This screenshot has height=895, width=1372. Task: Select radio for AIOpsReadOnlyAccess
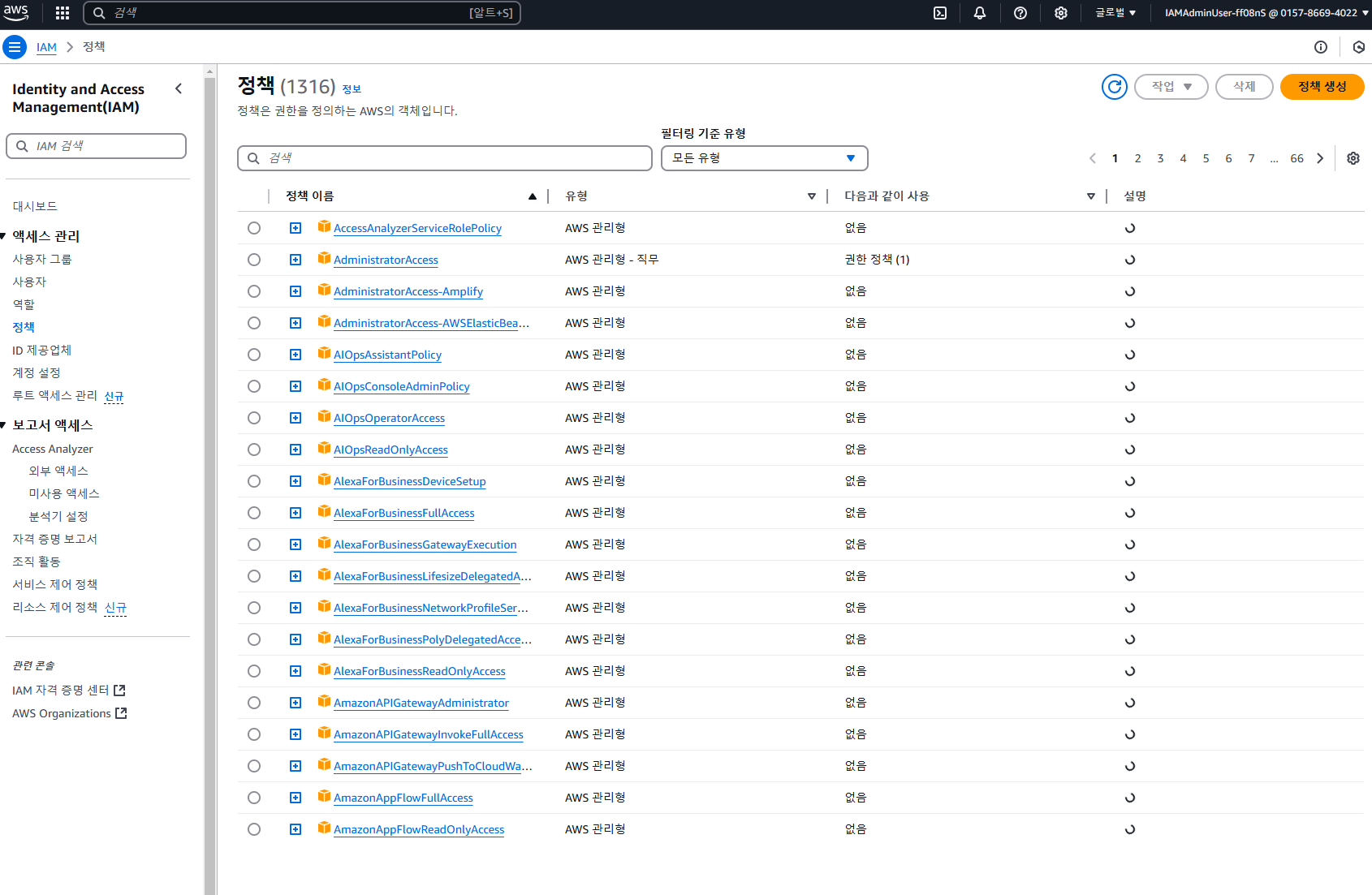click(254, 450)
